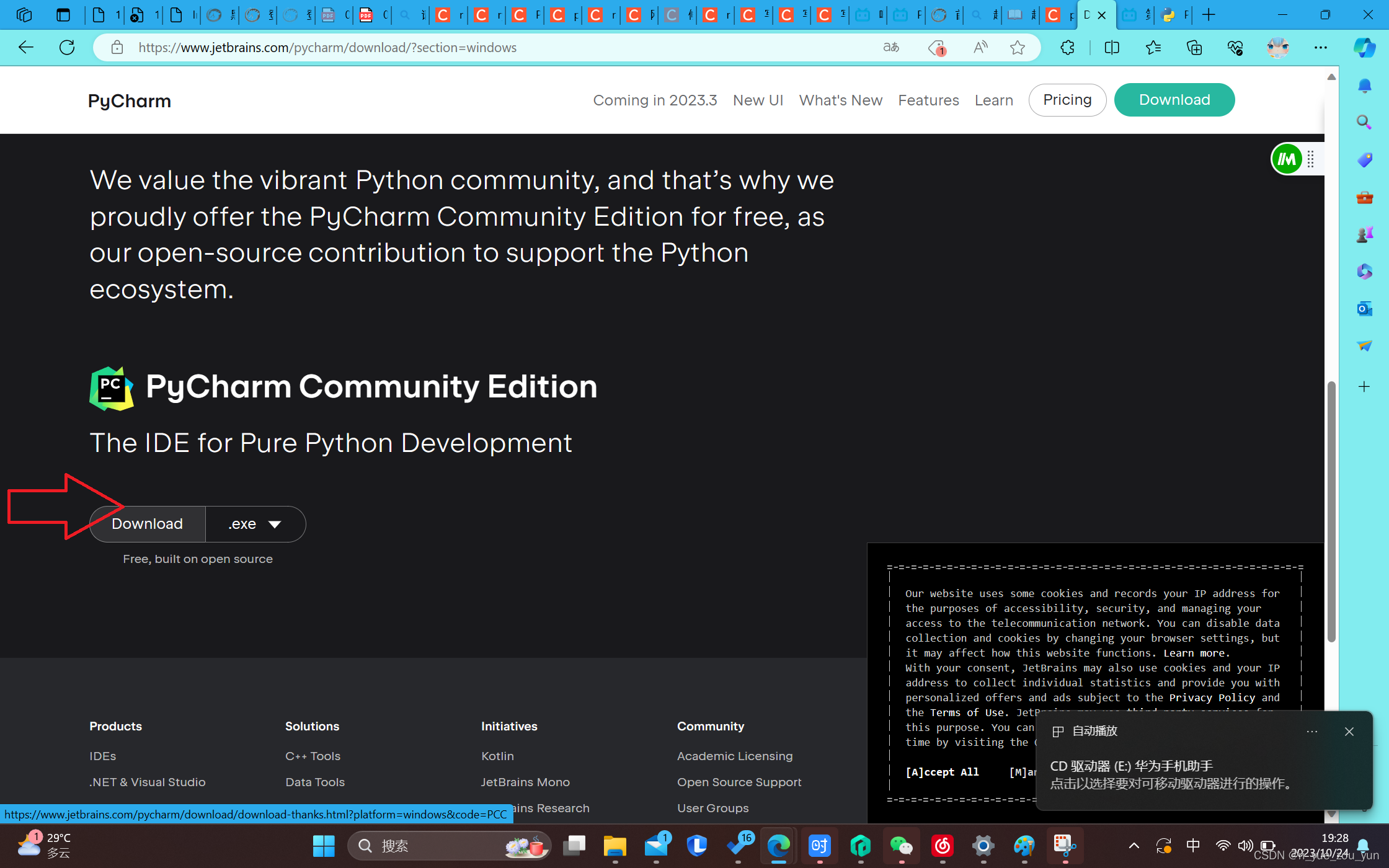Show hidden system tray icons chevron

(x=1134, y=846)
